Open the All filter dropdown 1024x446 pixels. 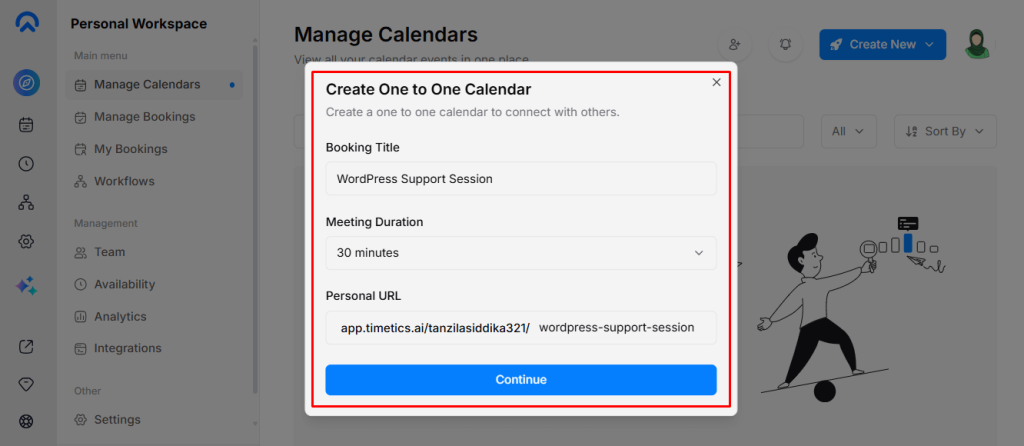click(848, 131)
